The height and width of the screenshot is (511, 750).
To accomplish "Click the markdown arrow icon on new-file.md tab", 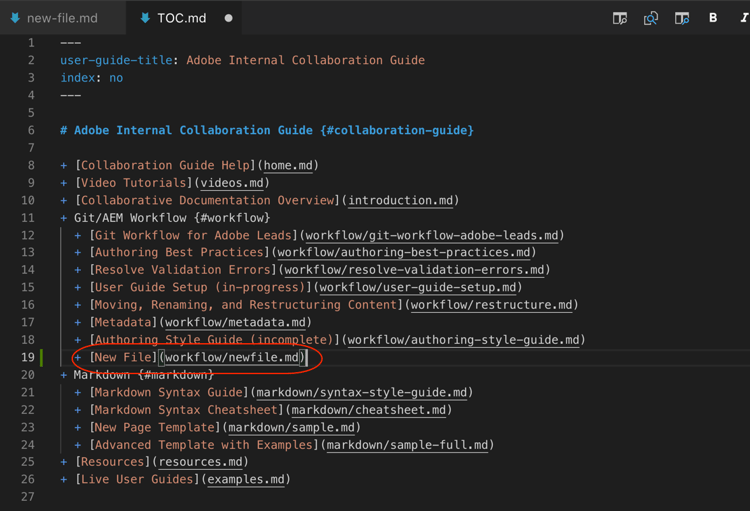I will [15, 18].
